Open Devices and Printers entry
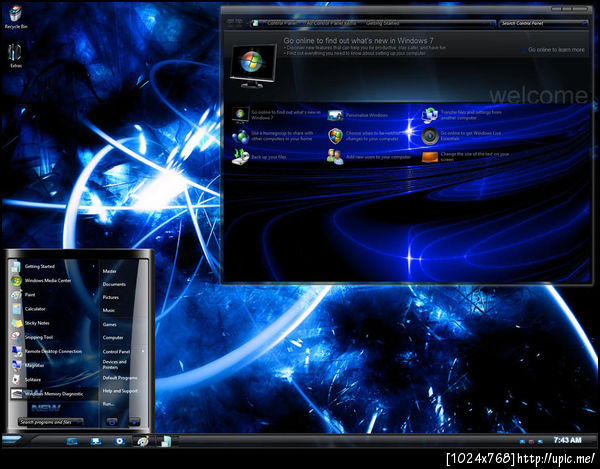Screen dimensions: 600x469 [114, 365]
